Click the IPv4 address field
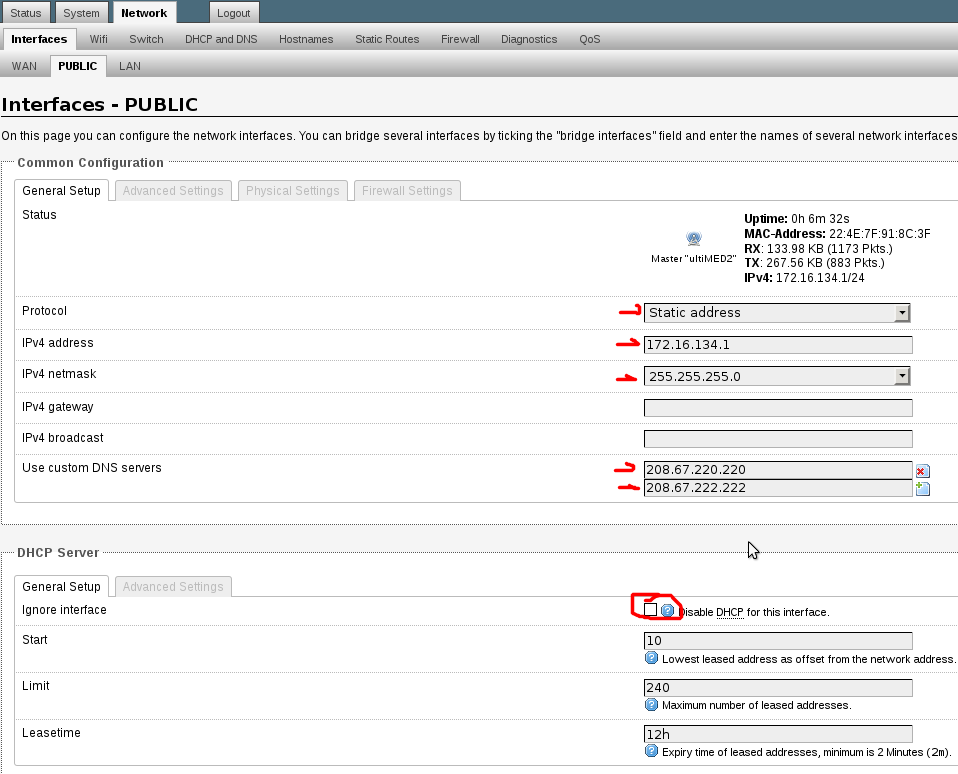The height and width of the screenshot is (774, 958). (778, 345)
